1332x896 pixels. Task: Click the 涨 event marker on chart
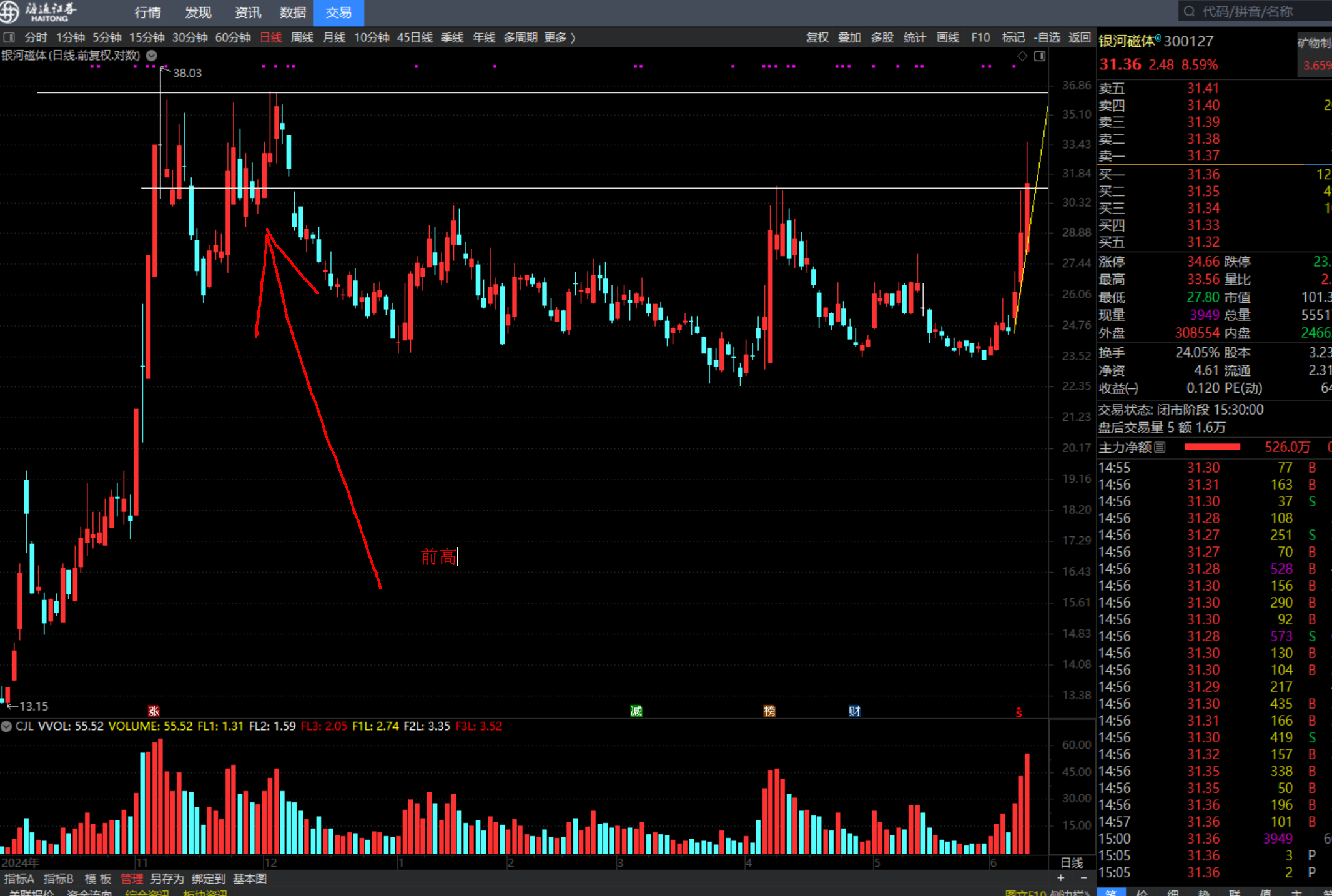(154, 711)
